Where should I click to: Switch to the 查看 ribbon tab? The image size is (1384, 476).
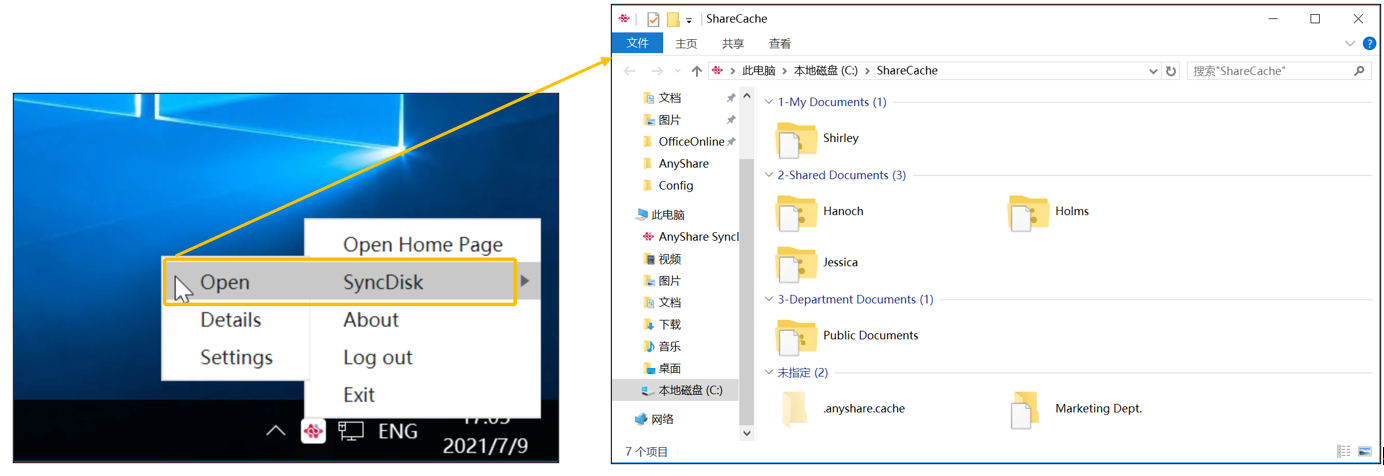[x=780, y=44]
